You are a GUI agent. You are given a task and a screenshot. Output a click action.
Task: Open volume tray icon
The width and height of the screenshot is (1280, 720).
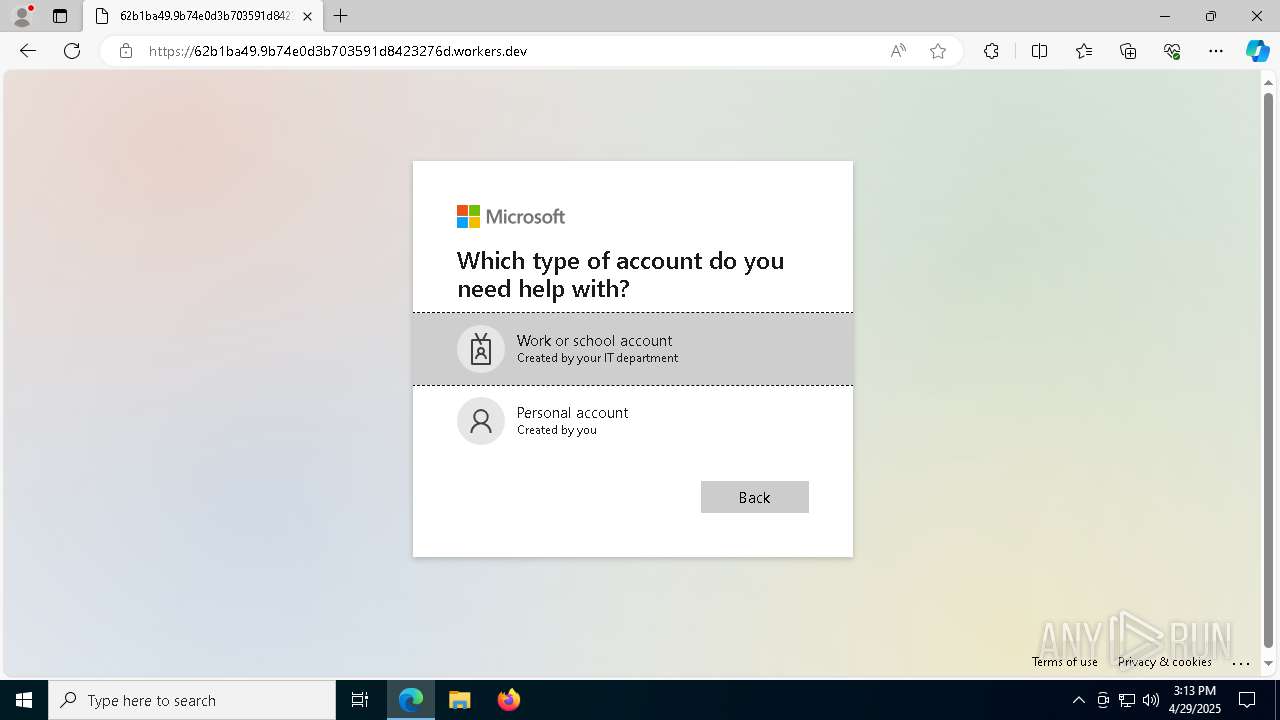coord(1151,700)
